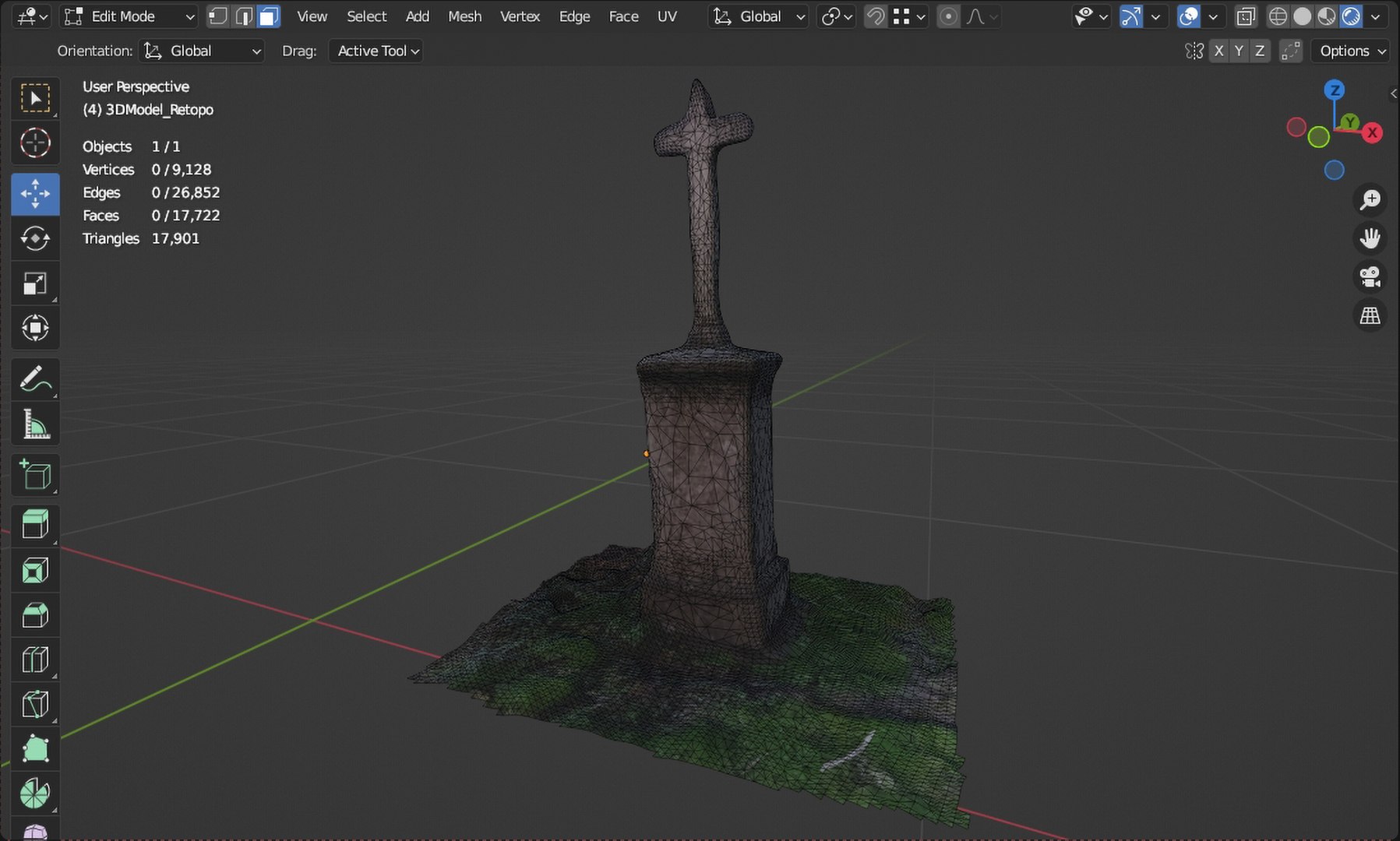Select the Measure tool
This screenshot has width=1400, height=841.
pyautogui.click(x=35, y=424)
